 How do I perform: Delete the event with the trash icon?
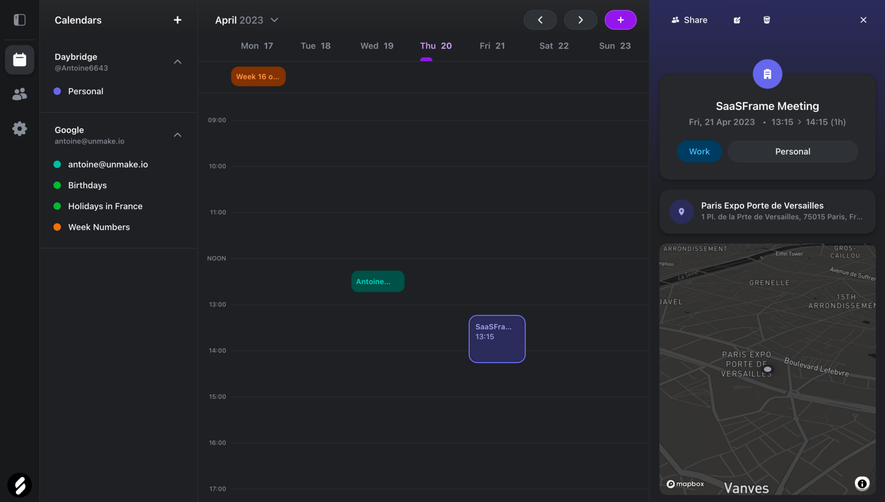pyautogui.click(x=766, y=20)
